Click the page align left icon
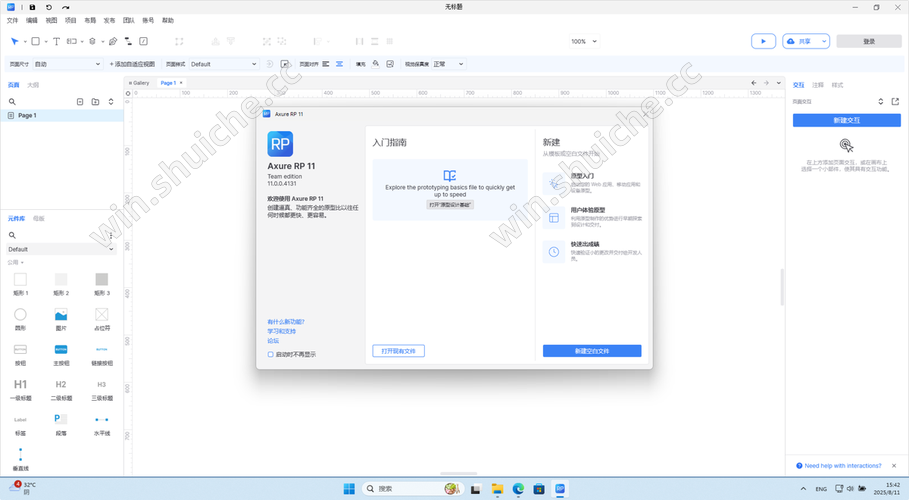 (326, 64)
